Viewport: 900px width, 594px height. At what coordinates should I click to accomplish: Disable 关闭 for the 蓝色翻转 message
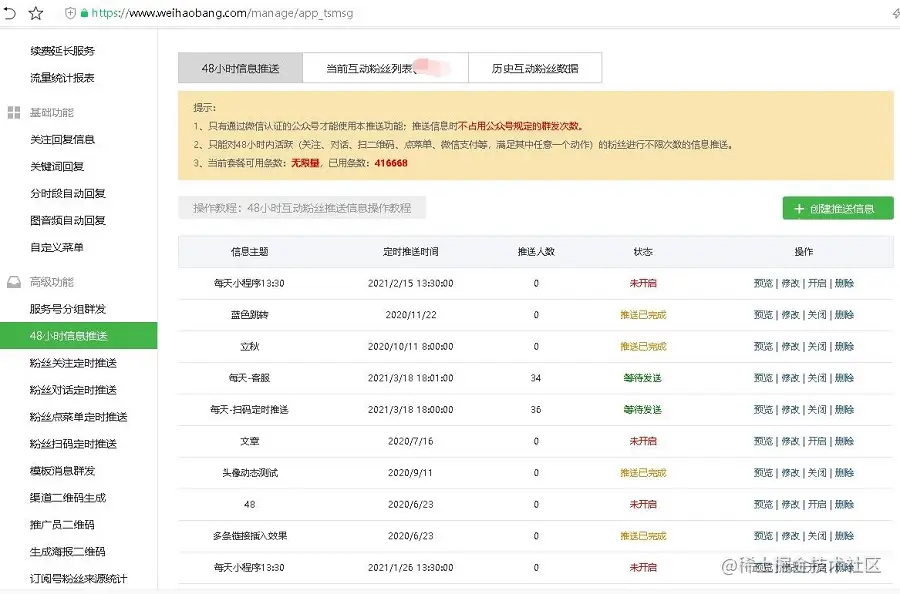tap(815, 315)
